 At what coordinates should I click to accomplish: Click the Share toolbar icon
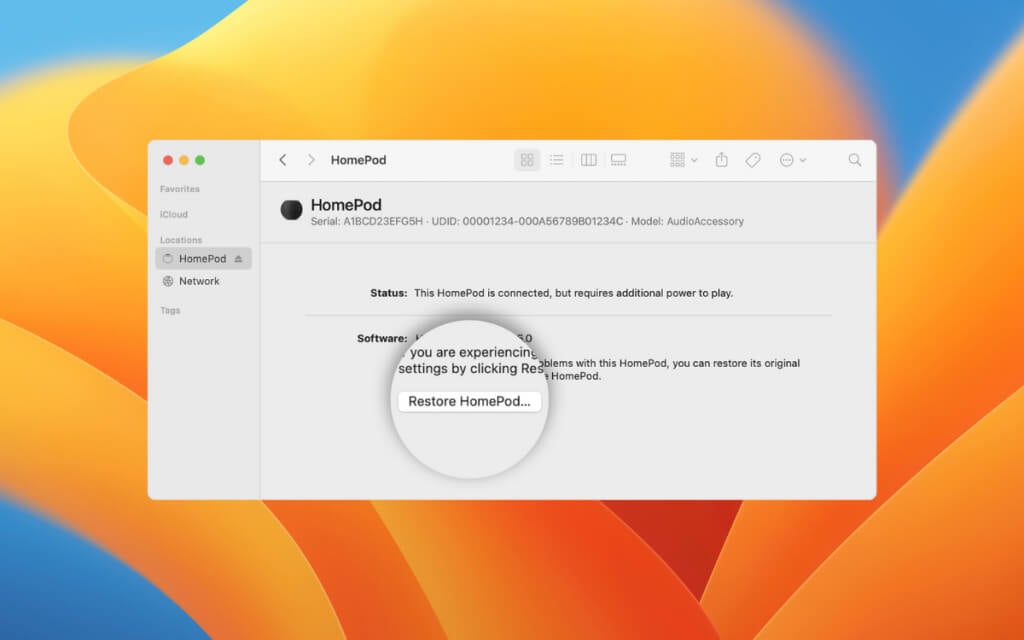click(721, 160)
